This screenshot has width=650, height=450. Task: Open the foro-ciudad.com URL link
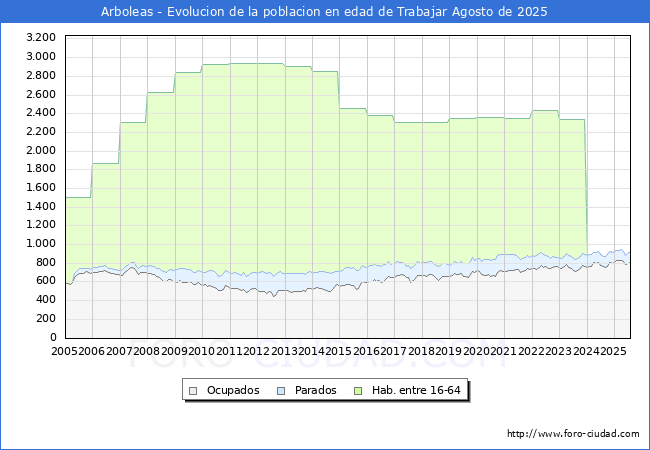click(x=573, y=434)
